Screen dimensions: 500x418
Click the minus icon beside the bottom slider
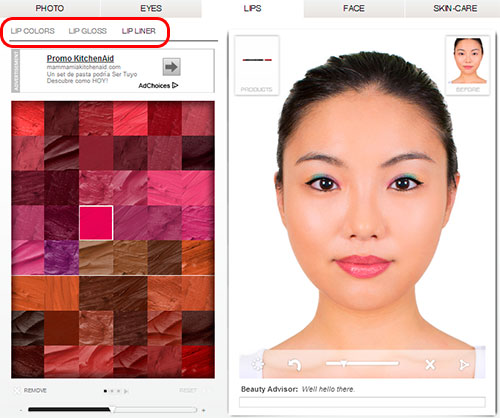(x=21, y=410)
